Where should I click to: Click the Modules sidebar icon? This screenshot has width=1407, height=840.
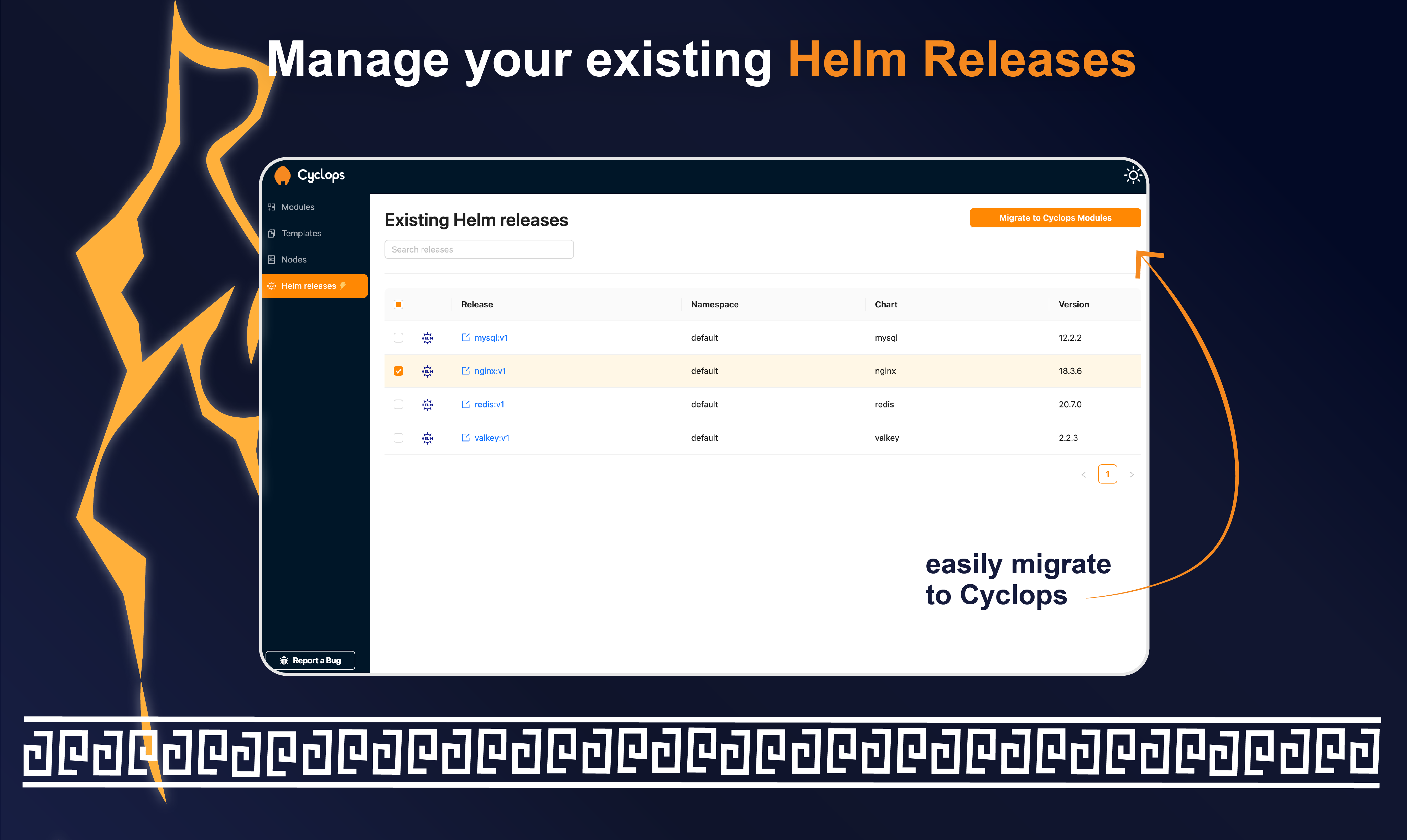272,207
